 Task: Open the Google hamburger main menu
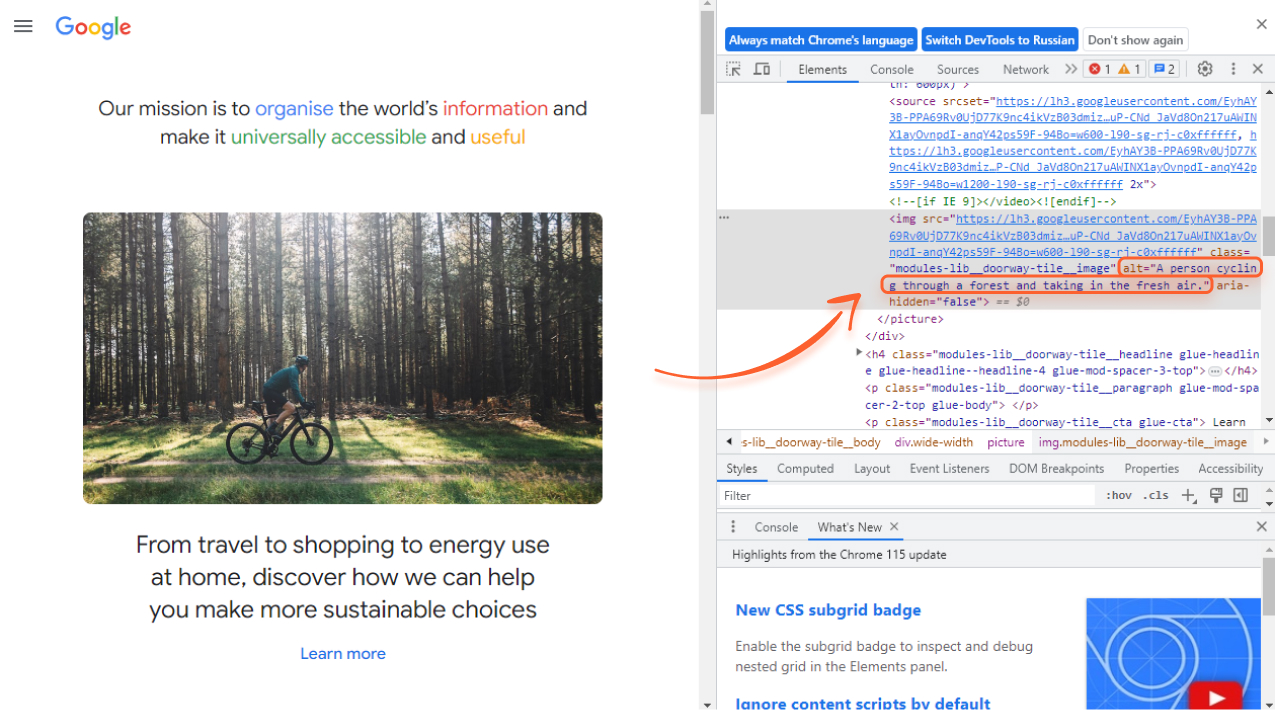(23, 27)
